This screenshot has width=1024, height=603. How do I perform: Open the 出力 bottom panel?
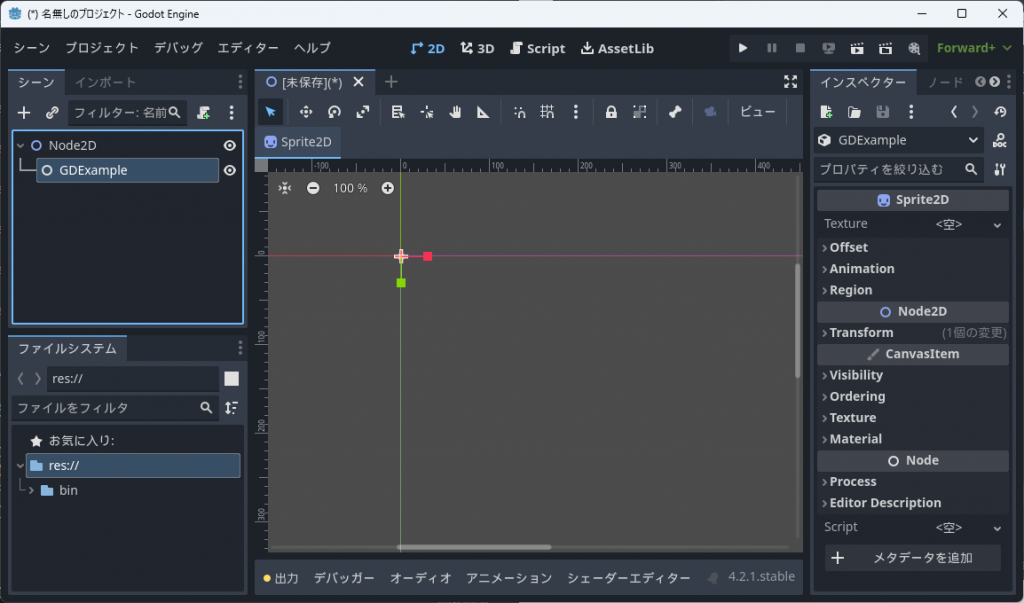pyautogui.click(x=281, y=578)
